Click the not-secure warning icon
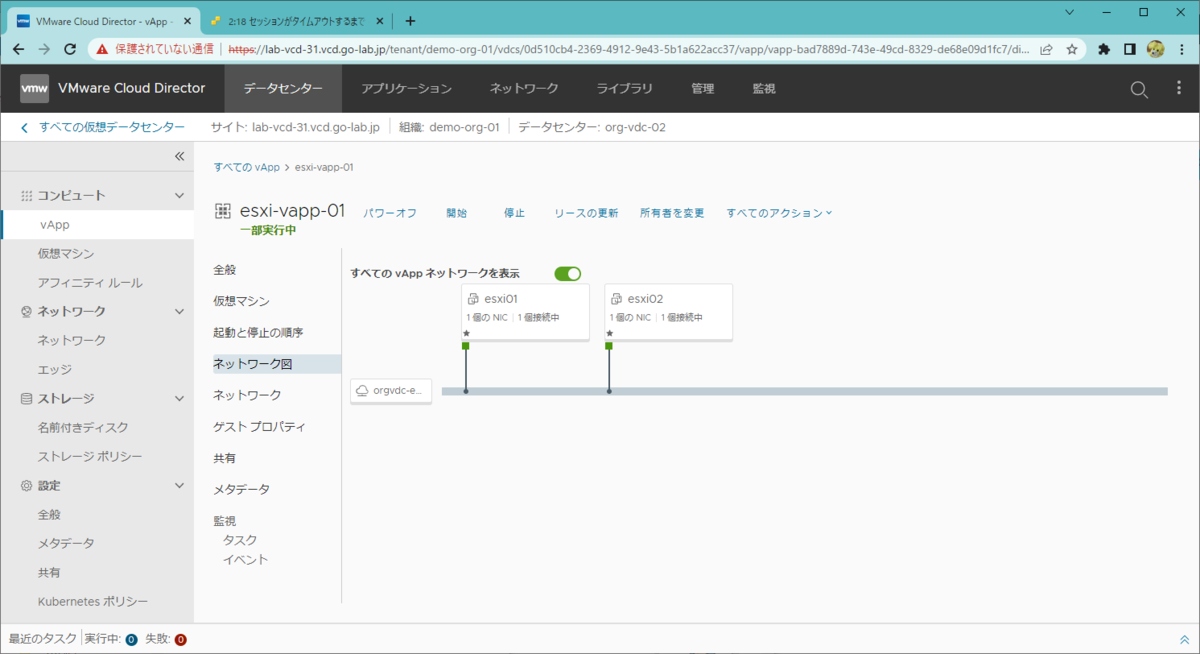Viewport: 1200px width, 654px height. [102, 48]
